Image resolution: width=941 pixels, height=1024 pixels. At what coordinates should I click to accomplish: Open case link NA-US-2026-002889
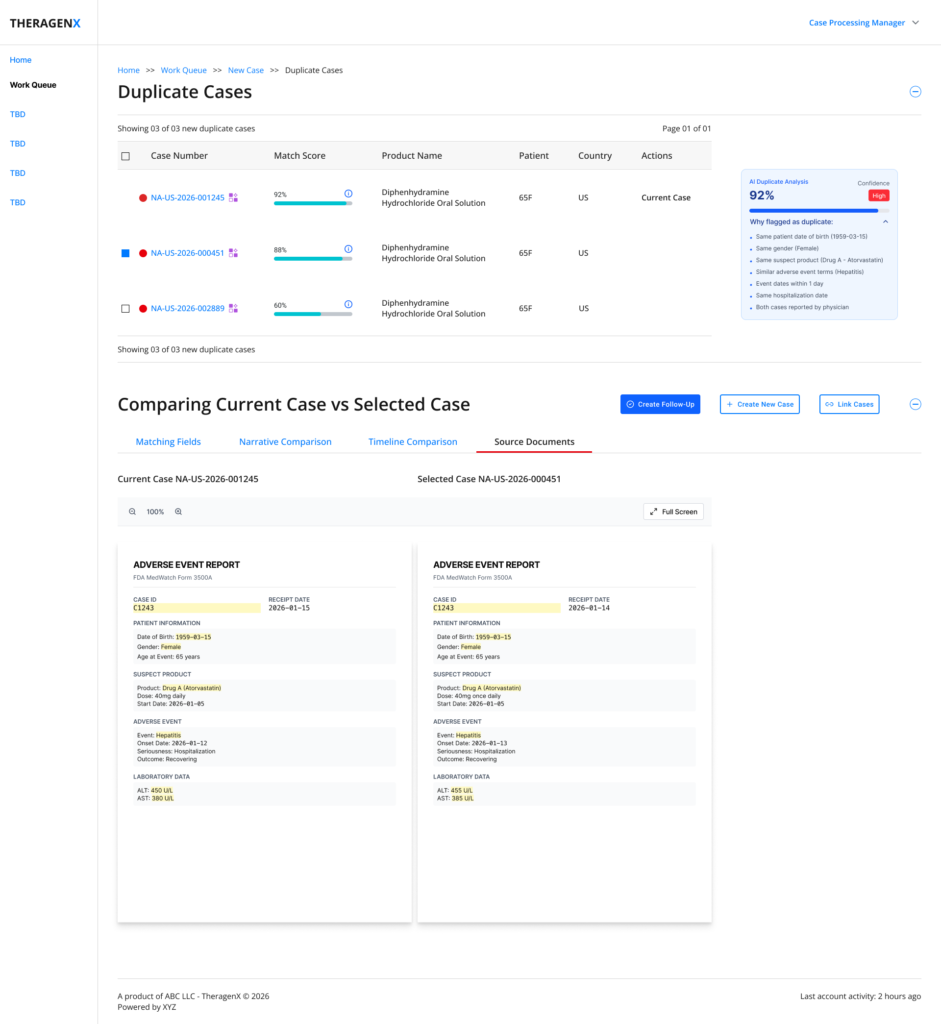coord(187,309)
